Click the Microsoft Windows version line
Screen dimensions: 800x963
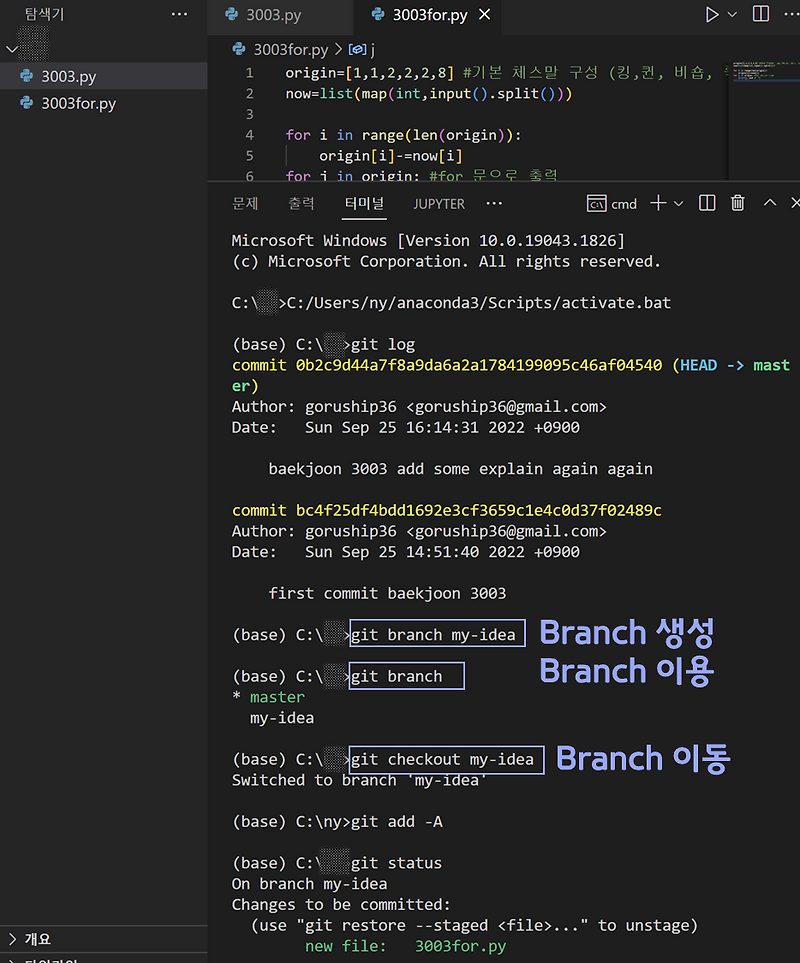pos(428,241)
